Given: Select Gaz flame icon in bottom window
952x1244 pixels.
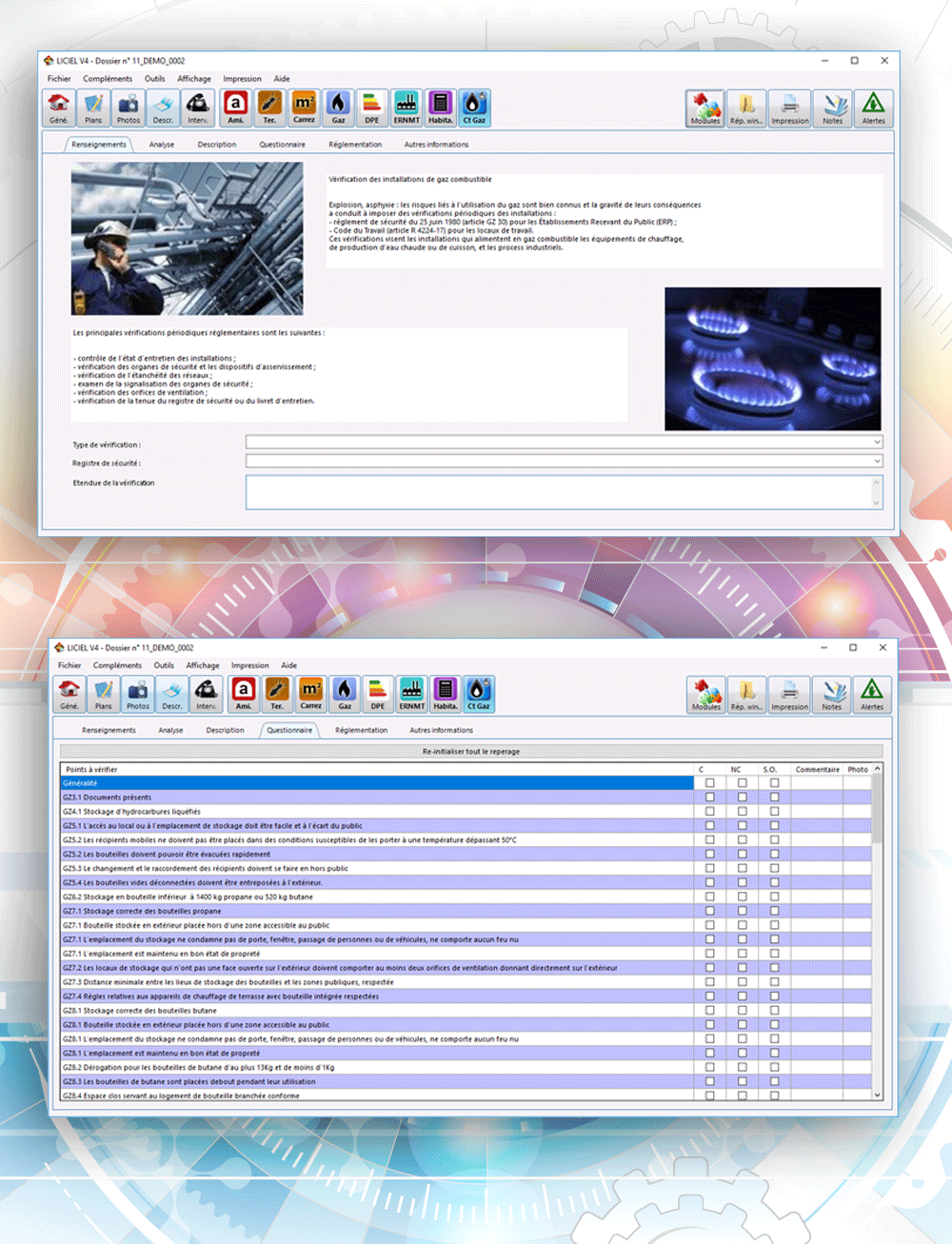Looking at the screenshot, I should point(345,694).
